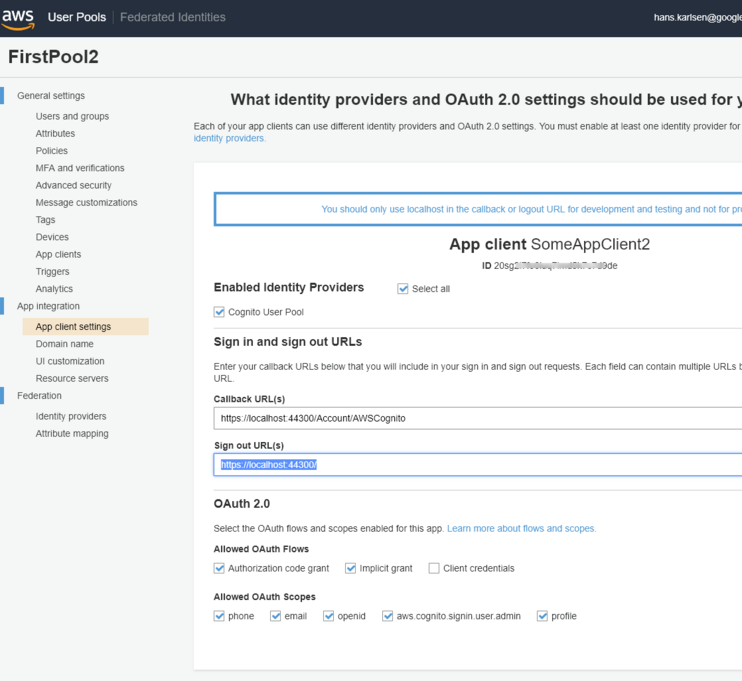This screenshot has height=681, width=742.
Task: Uncheck the phone OAuth scope
Action: (220, 616)
